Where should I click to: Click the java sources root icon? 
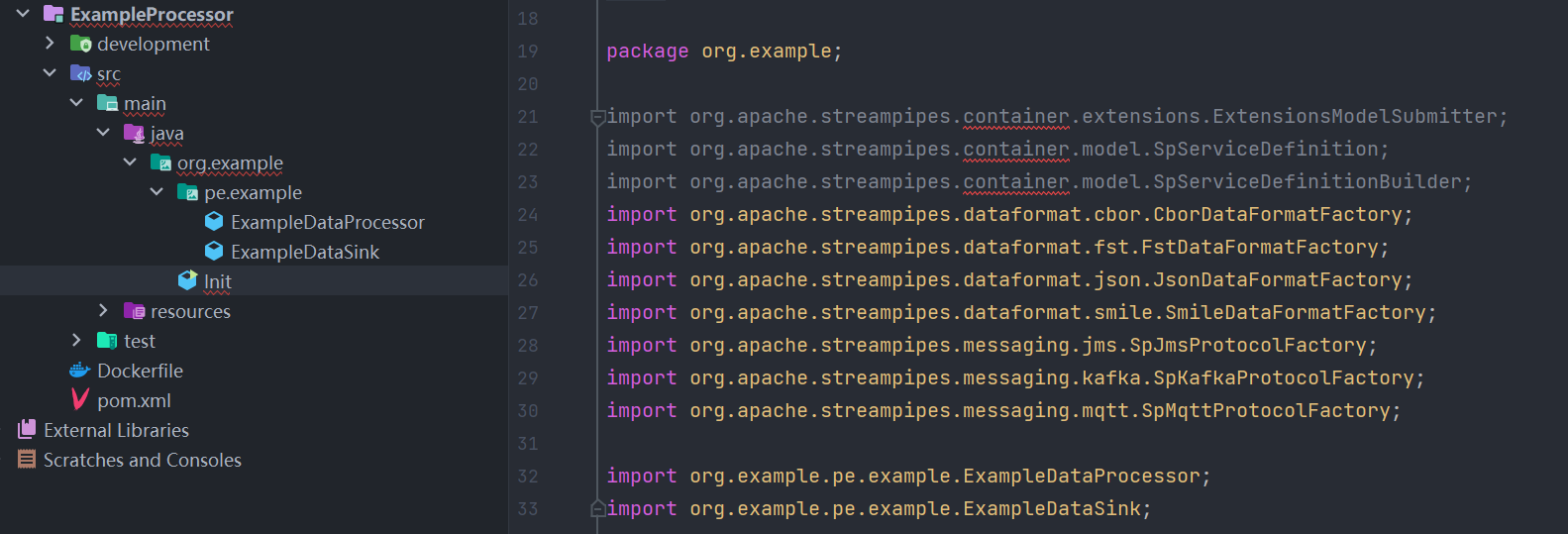tap(134, 133)
